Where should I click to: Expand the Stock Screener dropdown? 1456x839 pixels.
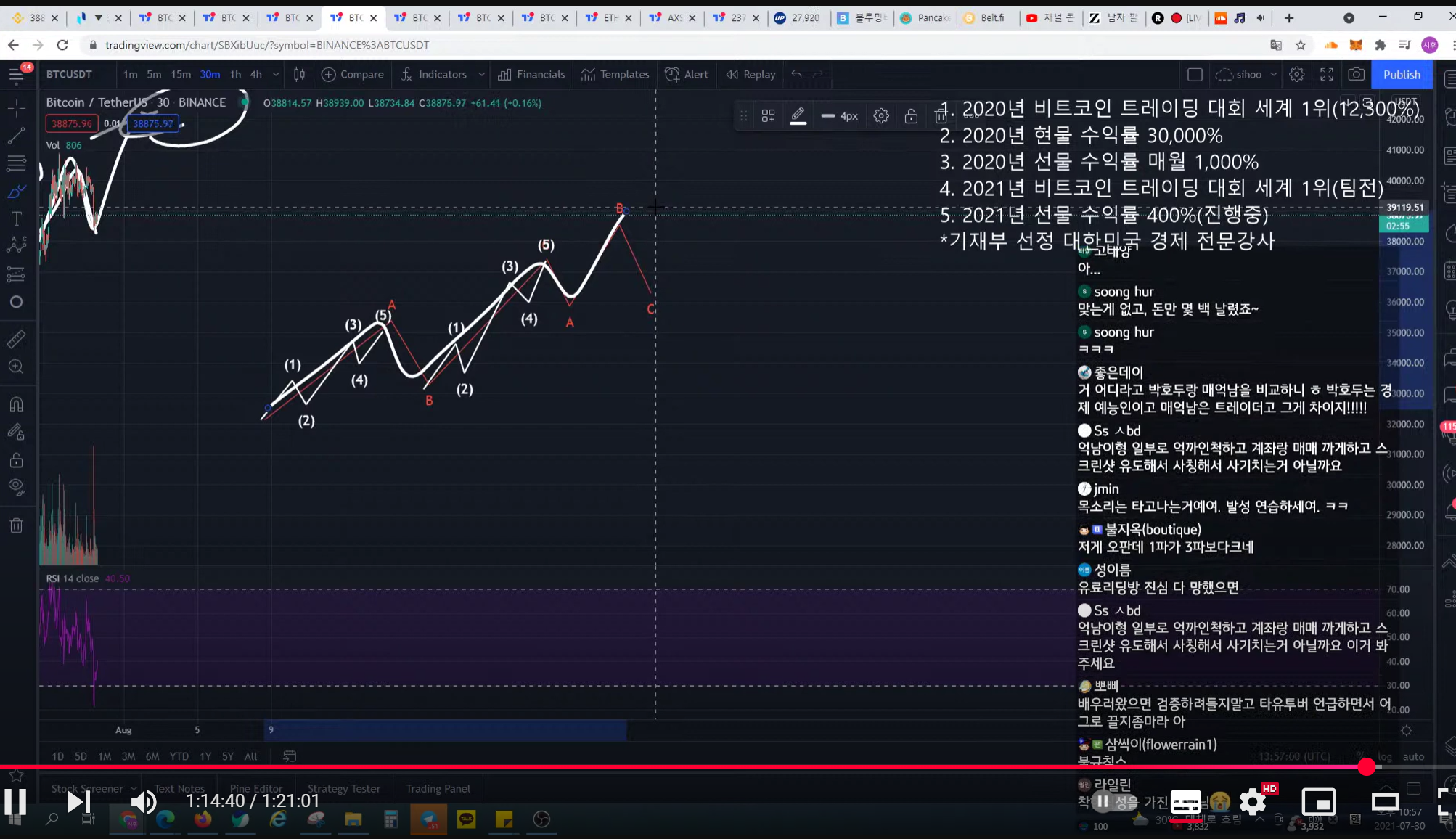pyautogui.click(x=134, y=788)
